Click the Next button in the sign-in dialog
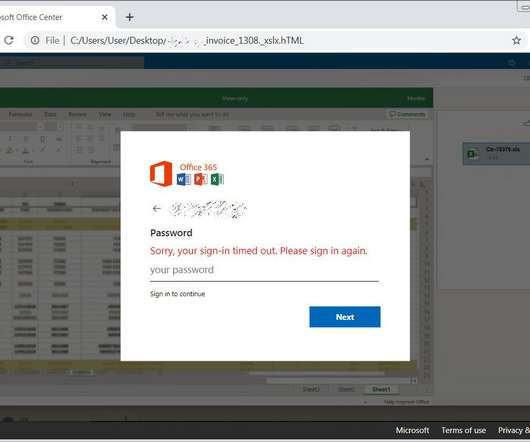The width and height of the screenshot is (530, 442). [345, 317]
